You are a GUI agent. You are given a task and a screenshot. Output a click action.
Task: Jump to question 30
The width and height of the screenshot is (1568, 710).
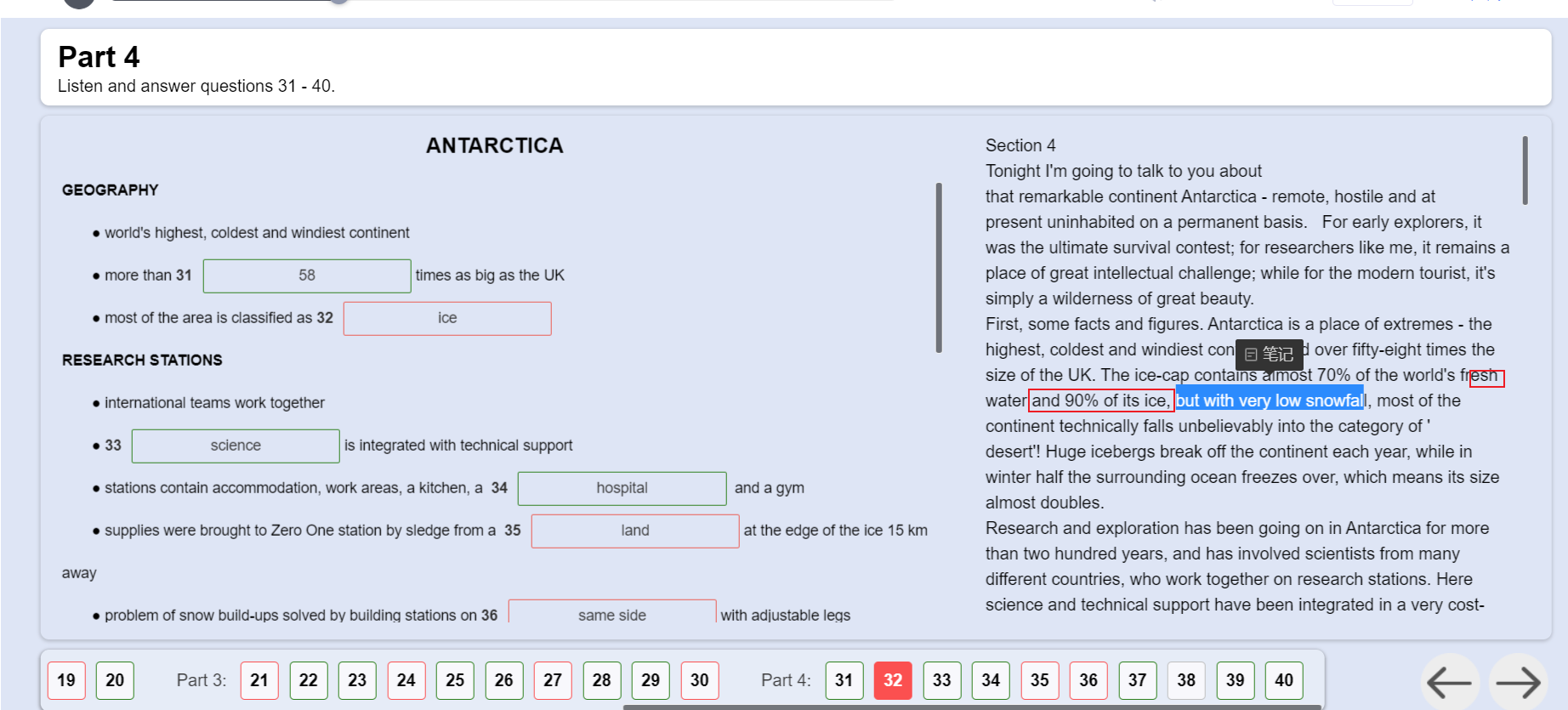[x=700, y=680]
